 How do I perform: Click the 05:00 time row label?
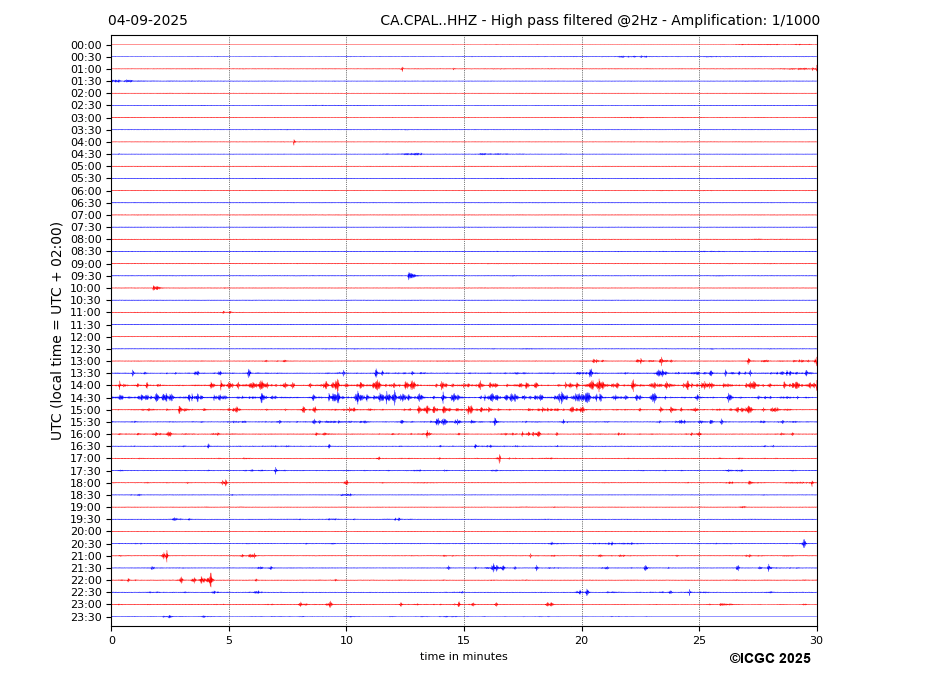86,167
